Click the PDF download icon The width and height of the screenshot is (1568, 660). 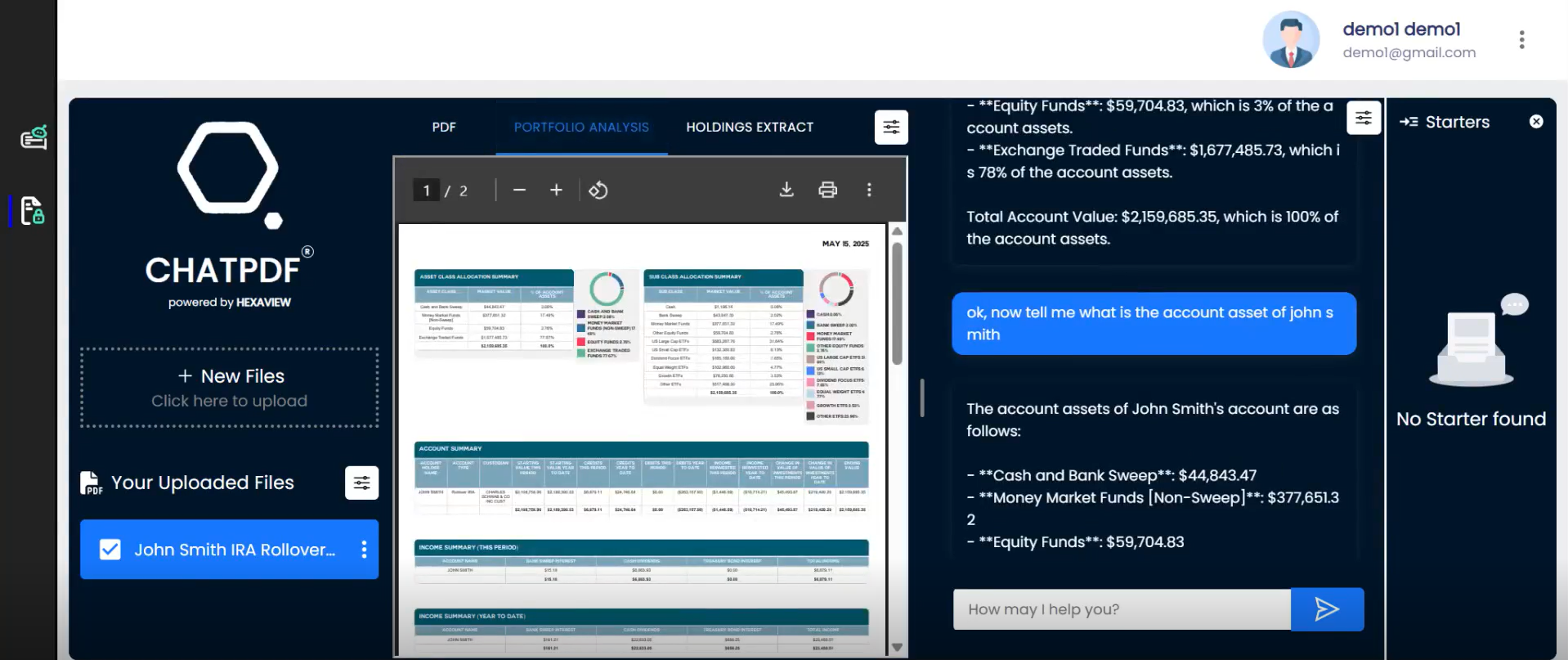[786, 190]
